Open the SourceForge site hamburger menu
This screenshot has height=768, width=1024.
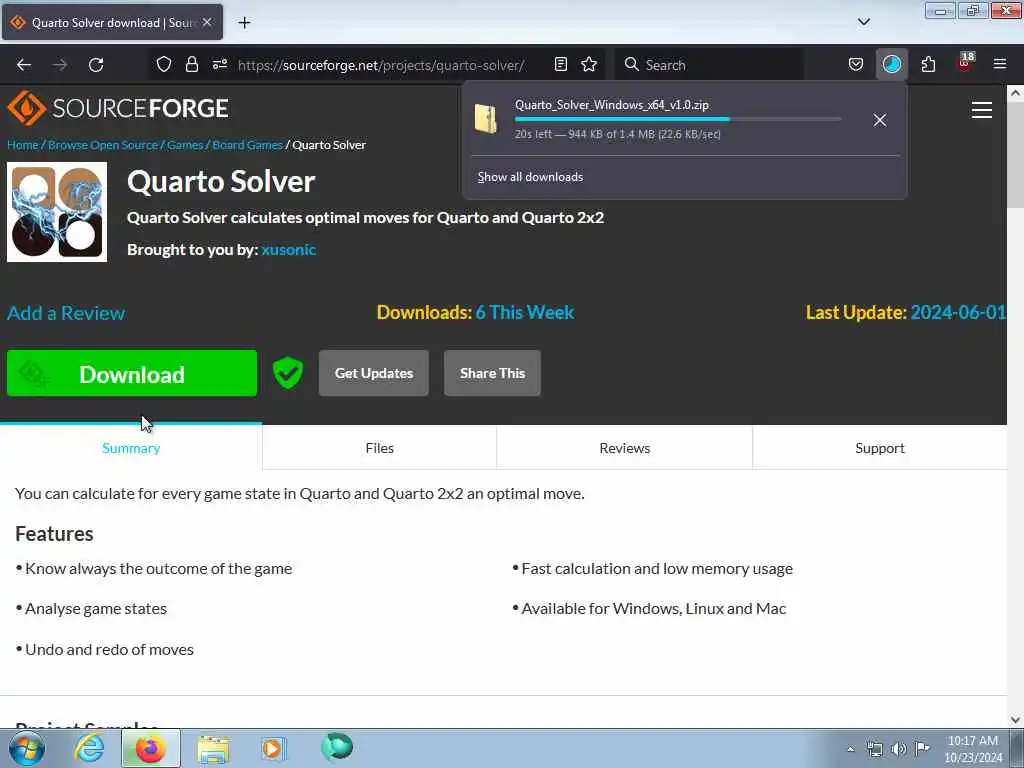pyautogui.click(x=982, y=110)
